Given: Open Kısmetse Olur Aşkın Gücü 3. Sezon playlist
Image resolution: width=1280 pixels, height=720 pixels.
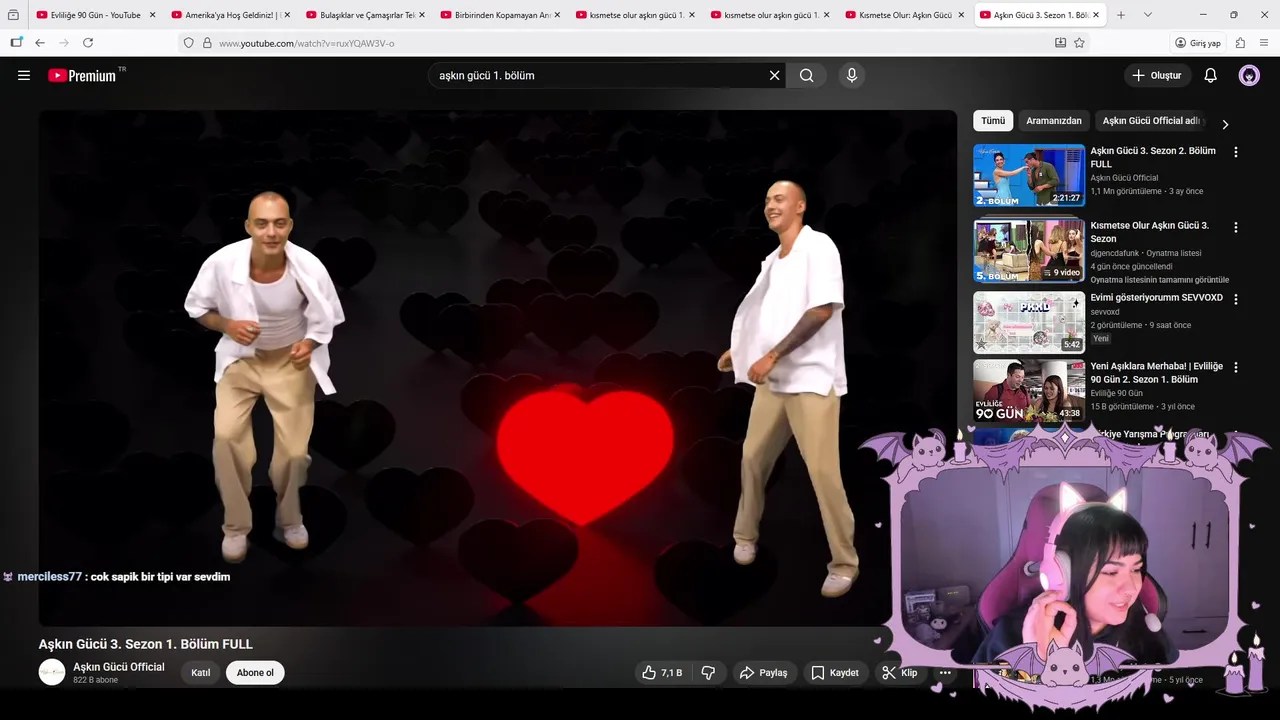Looking at the screenshot, I should [x=1149, y=232].
